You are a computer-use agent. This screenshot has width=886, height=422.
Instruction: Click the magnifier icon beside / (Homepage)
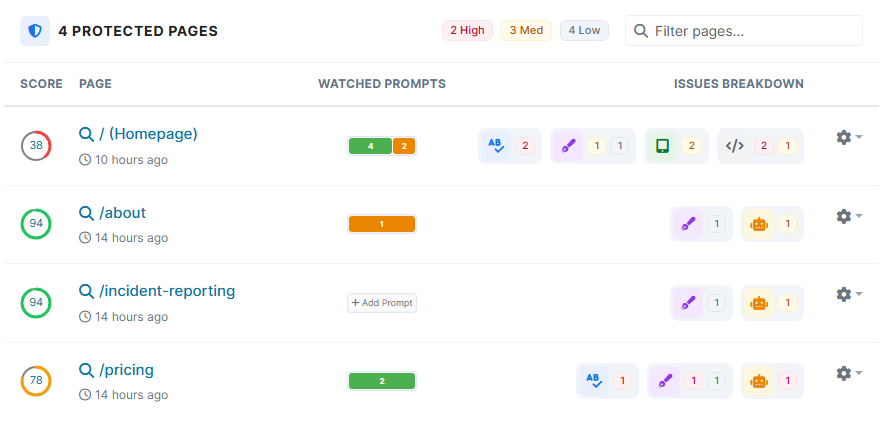pyautogui.click(x=86, y=134)
